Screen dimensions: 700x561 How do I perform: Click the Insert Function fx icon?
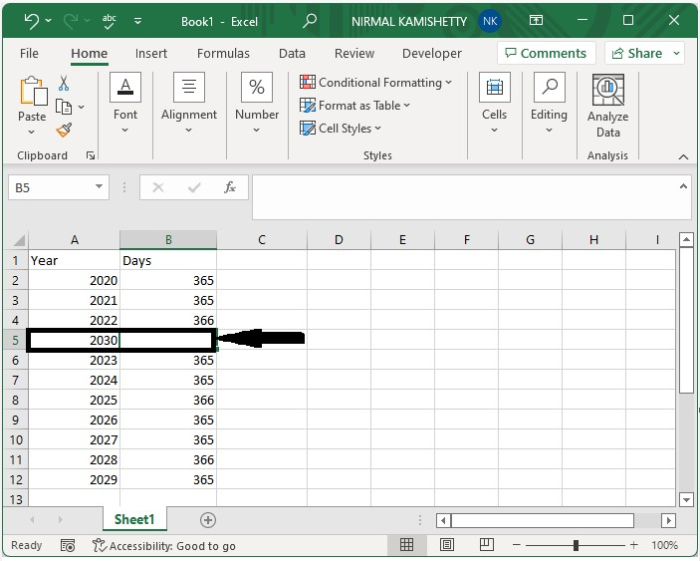pos(229,187)
